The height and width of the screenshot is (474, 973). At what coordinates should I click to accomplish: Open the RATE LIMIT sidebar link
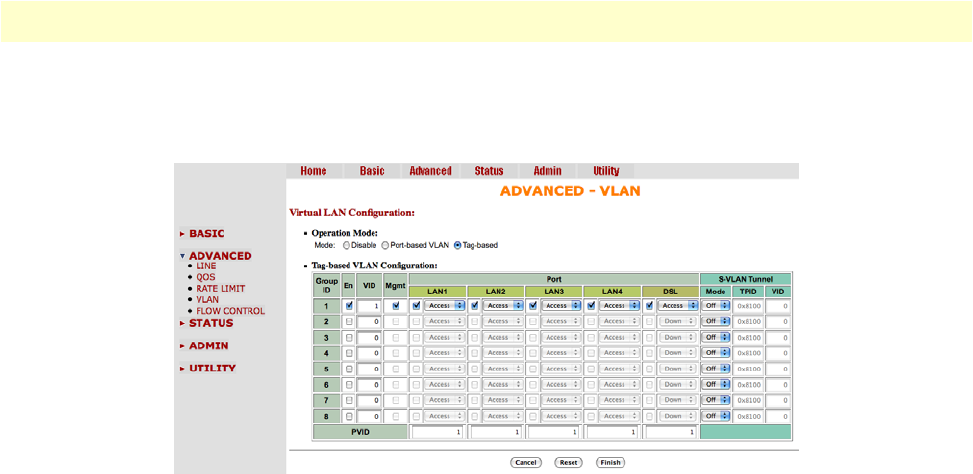[x=220, y=289]
